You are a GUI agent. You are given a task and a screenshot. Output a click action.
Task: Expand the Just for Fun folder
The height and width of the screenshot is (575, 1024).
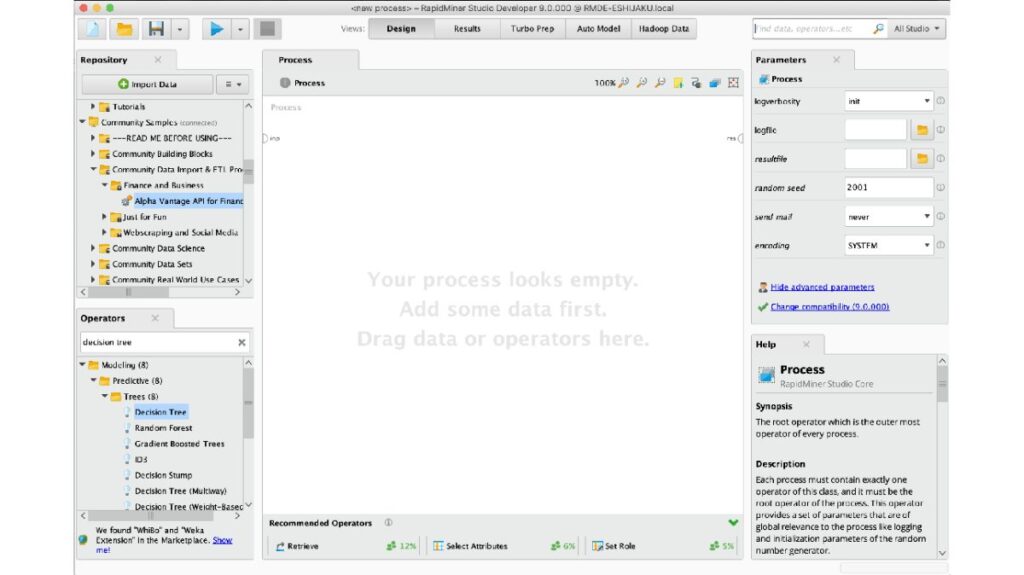pyautogui.click(x=104, y=216)
